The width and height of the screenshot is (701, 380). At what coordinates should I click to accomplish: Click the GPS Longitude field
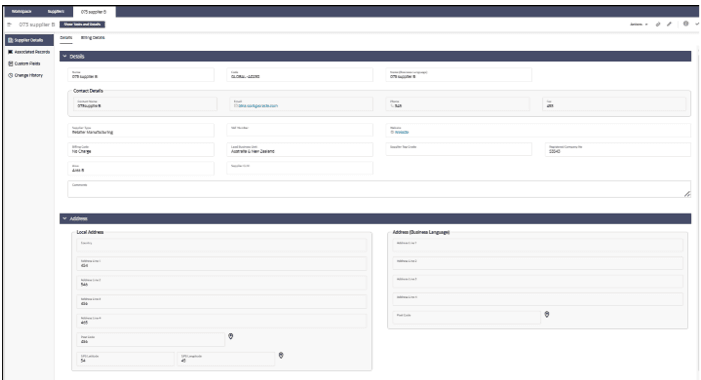point(226,359)
